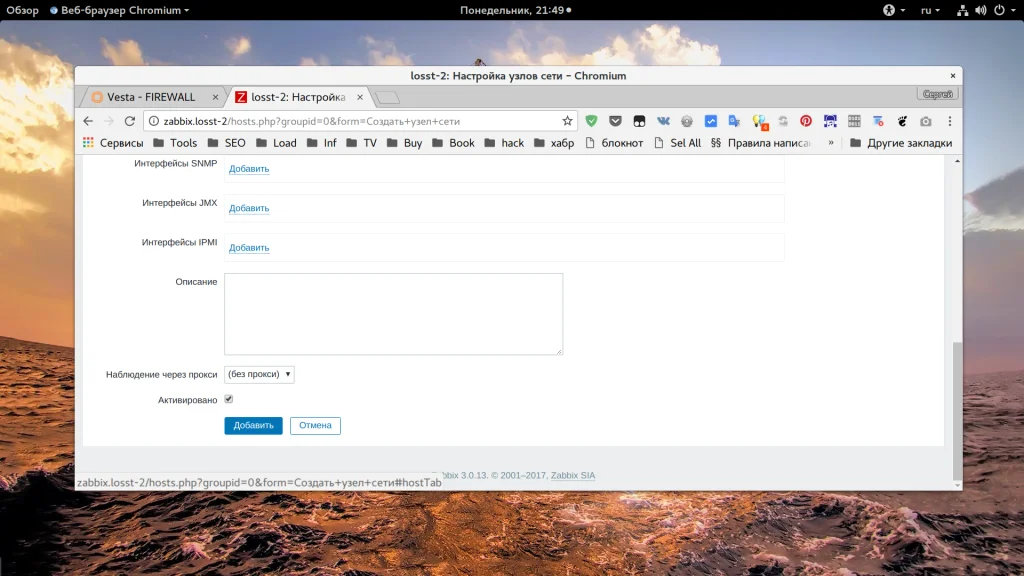Open the proxy monitoring dropdown
The width and height of the screenshot is (1024, 576).
point(259,374)
